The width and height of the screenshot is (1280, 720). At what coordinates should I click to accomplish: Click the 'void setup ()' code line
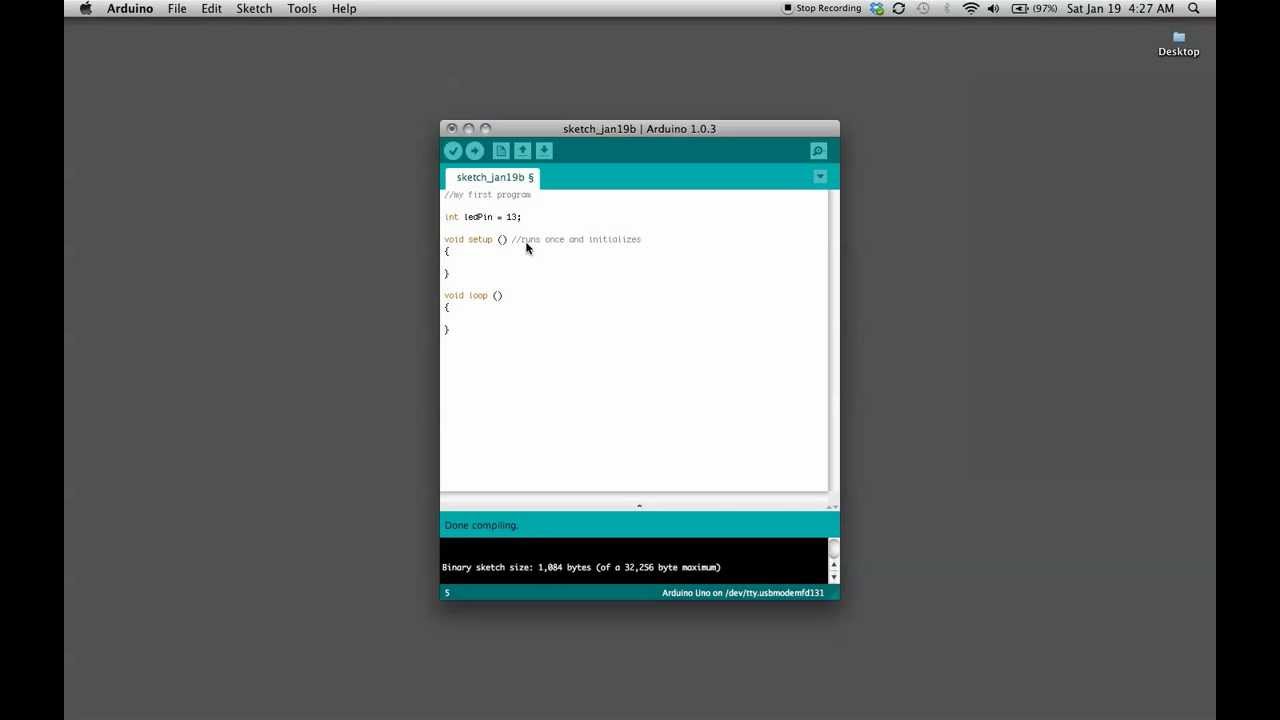(476, 240)
